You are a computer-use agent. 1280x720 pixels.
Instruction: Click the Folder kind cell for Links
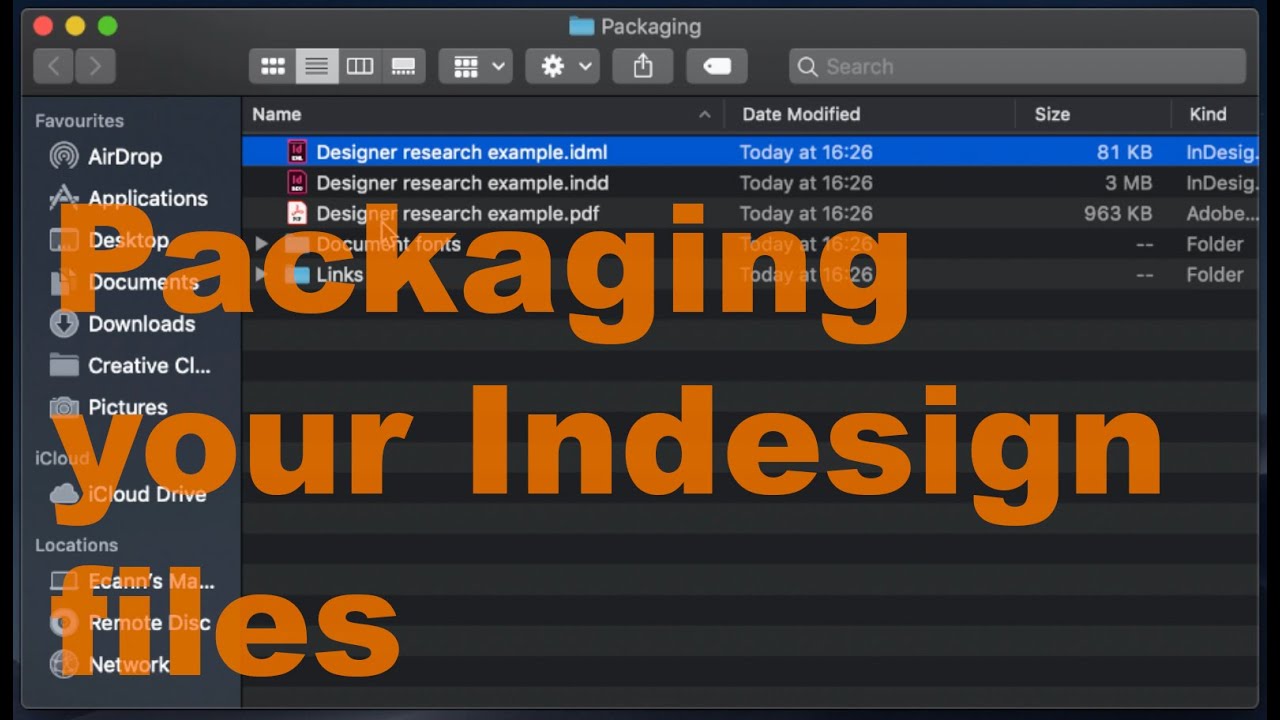[x=1215, y=274]
